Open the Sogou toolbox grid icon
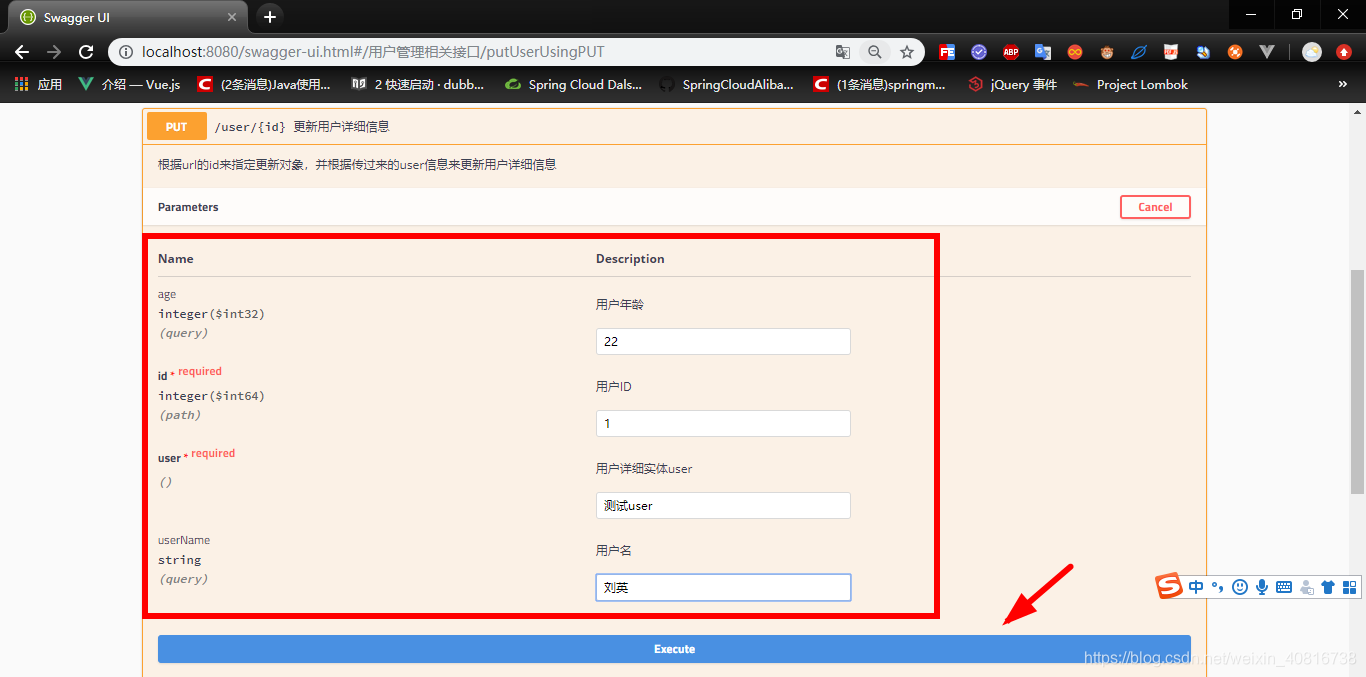Screen dimensions: 1366x677 coord(1349,587)
